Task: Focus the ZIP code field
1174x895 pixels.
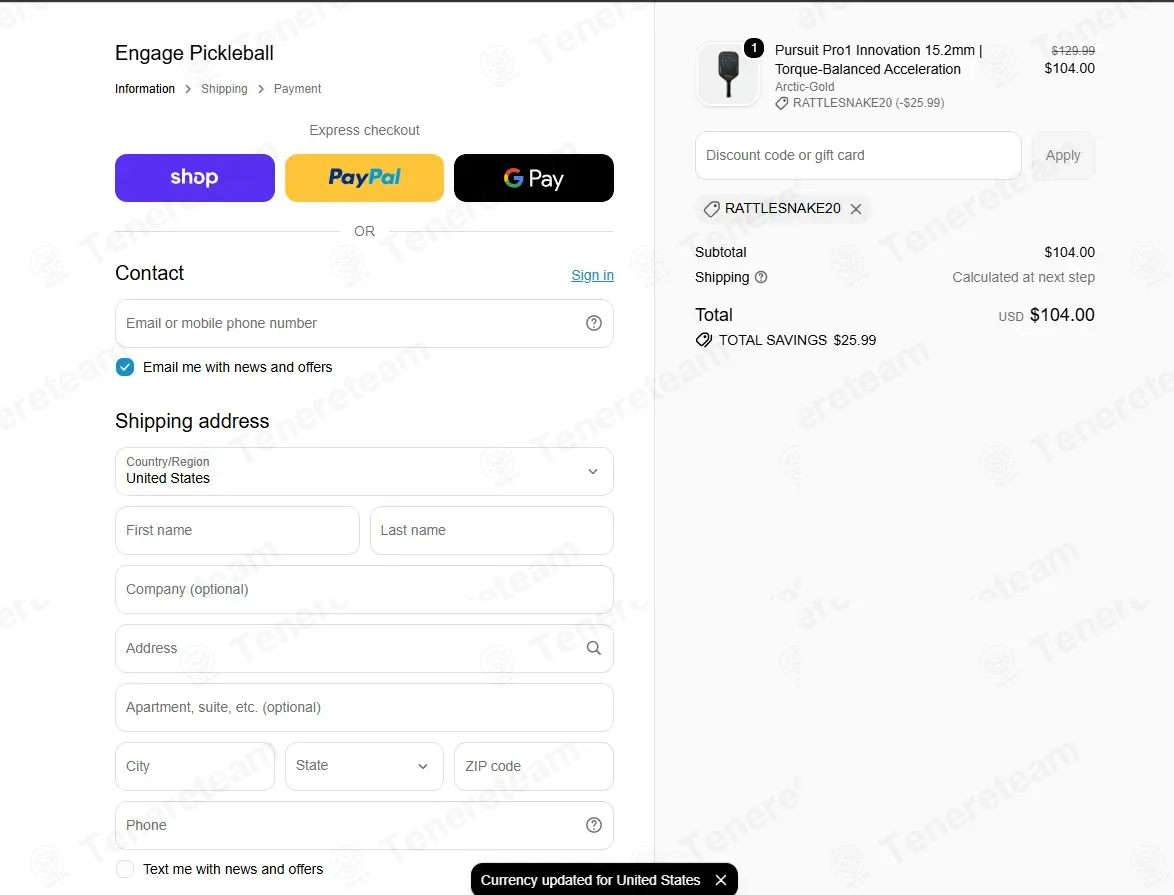Action: tap(534, 766)
